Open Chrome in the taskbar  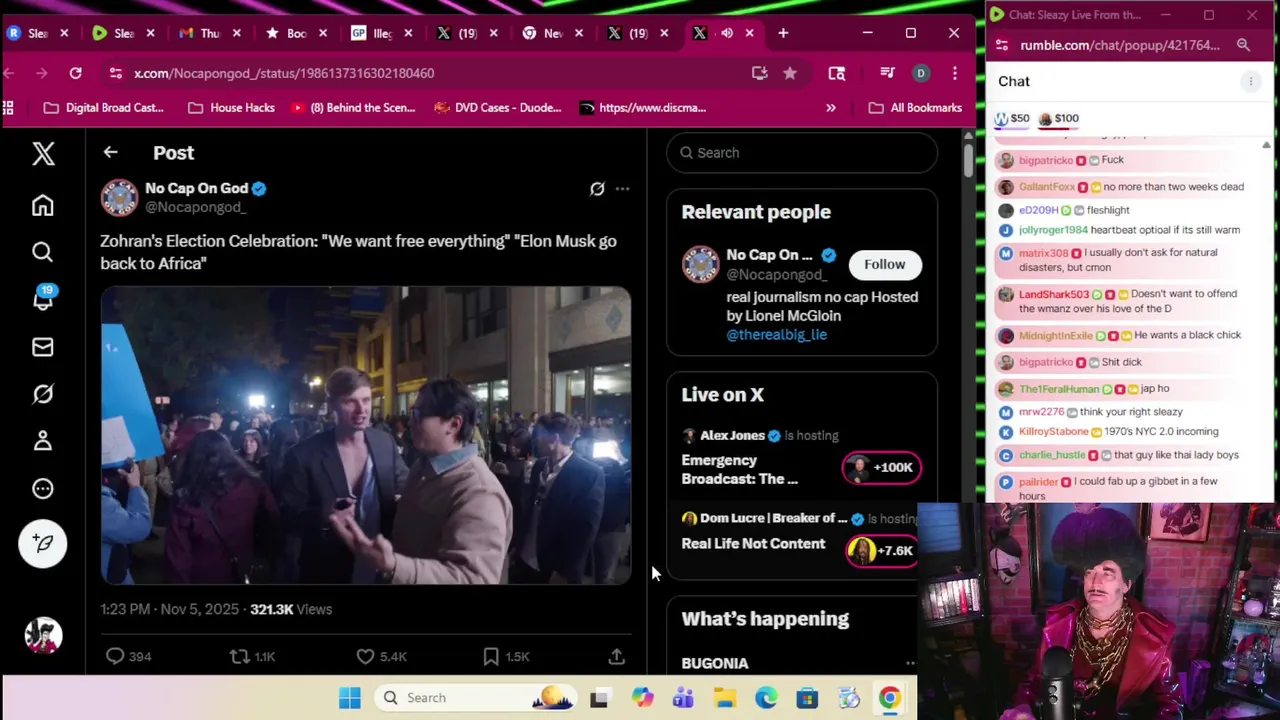click(889, 698)
